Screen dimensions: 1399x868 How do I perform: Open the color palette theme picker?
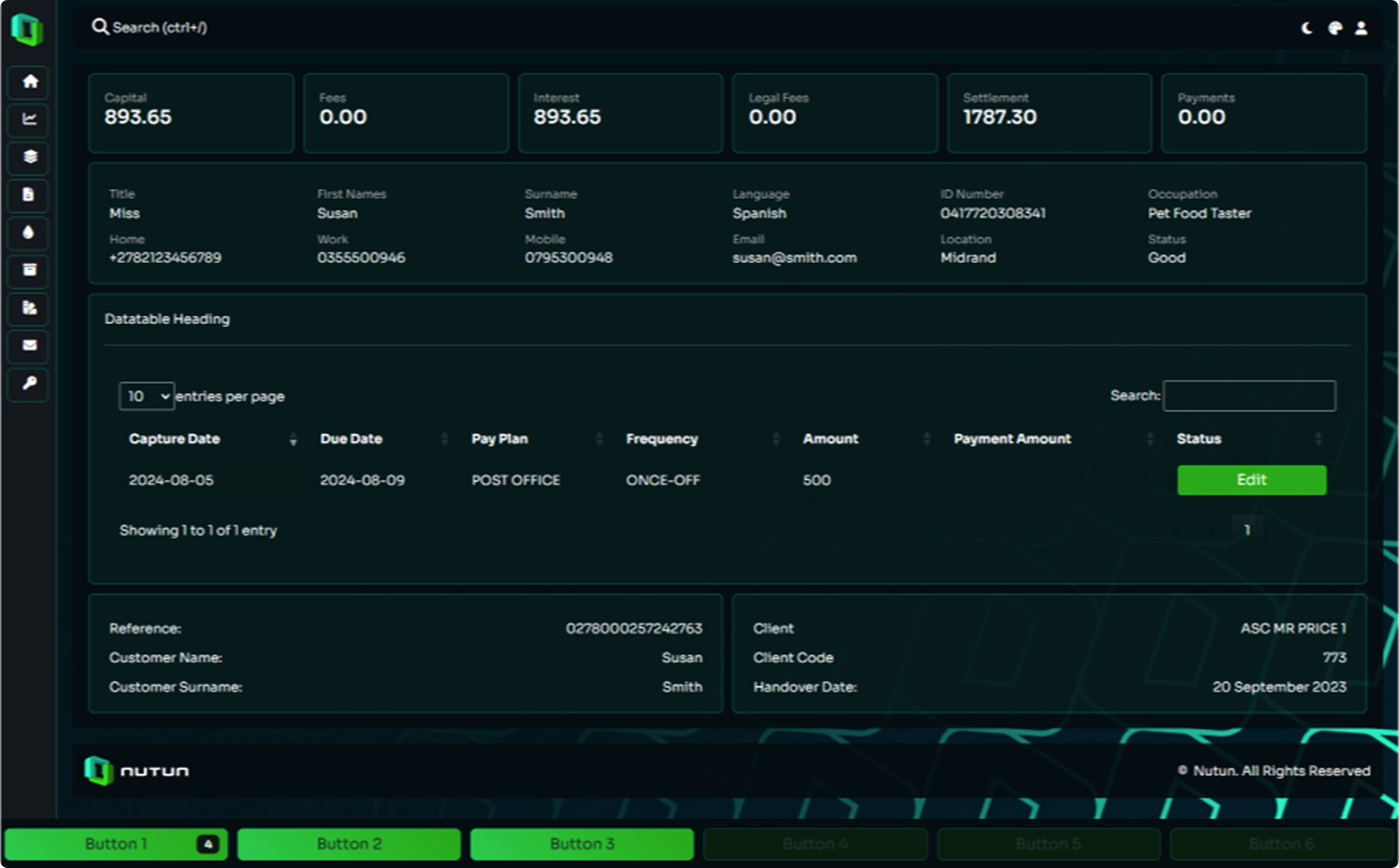[x=1335, y=28]
